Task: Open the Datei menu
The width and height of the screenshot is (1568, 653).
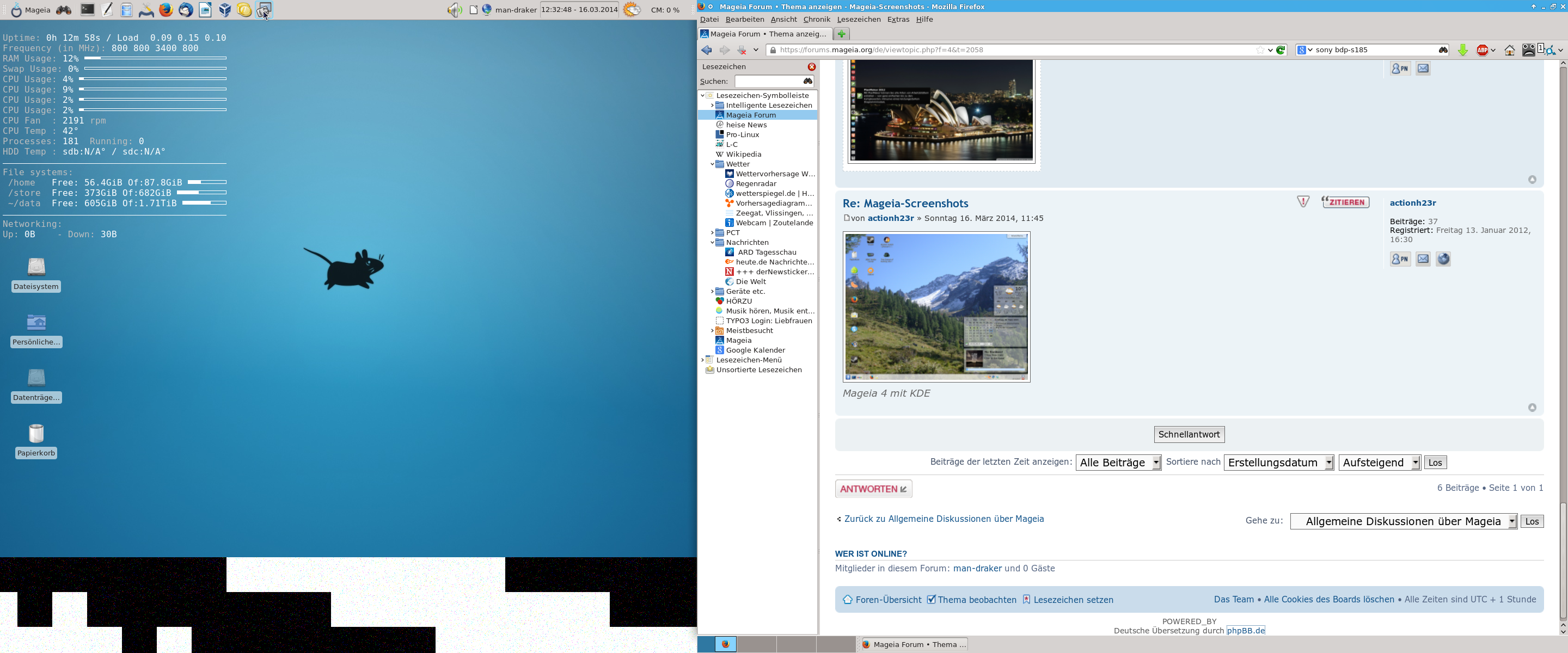Action: pyautogui.click(x=709, y=20)
